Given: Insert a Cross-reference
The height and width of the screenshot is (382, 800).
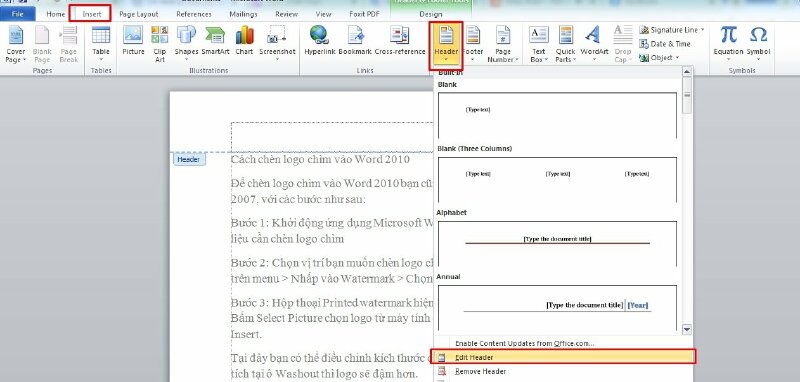Looking at the screenshot, I should pos(399,41).
